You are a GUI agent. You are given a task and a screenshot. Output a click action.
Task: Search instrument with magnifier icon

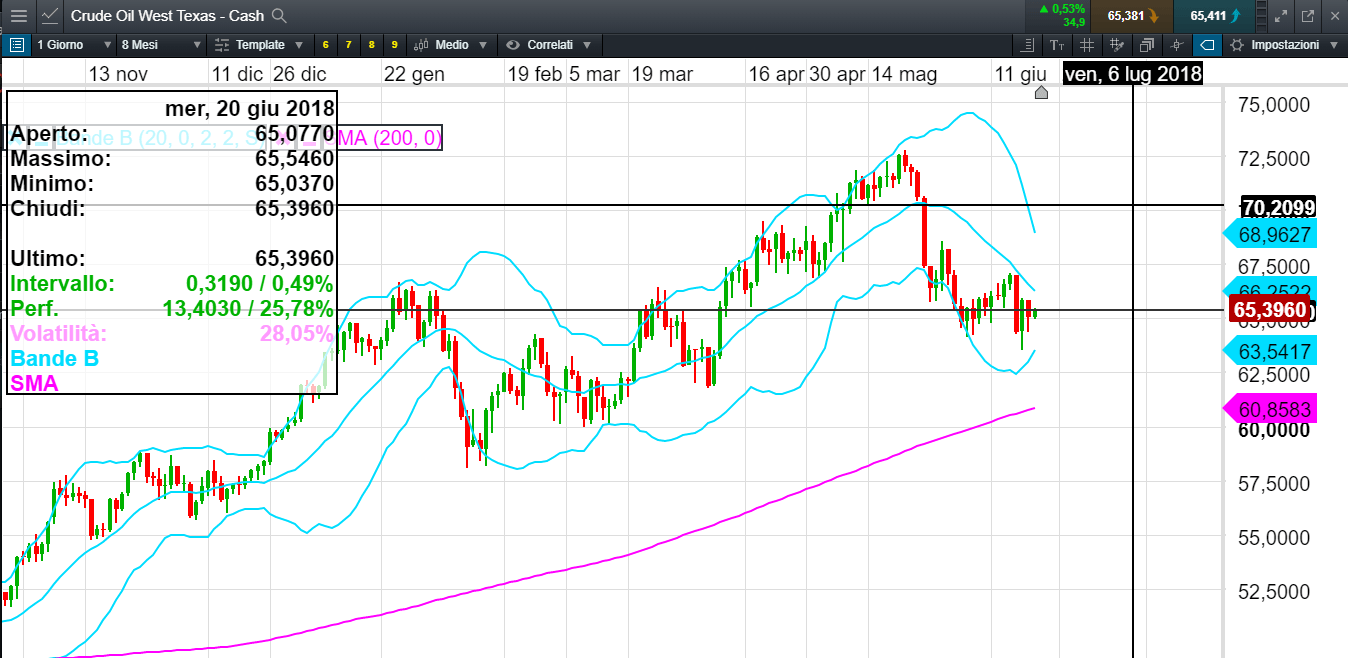tap(280, 15)
